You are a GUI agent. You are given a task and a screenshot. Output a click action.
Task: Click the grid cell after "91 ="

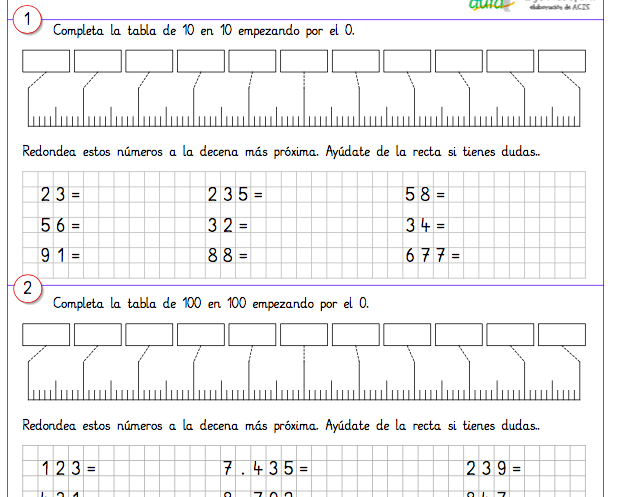coord(91,256)
